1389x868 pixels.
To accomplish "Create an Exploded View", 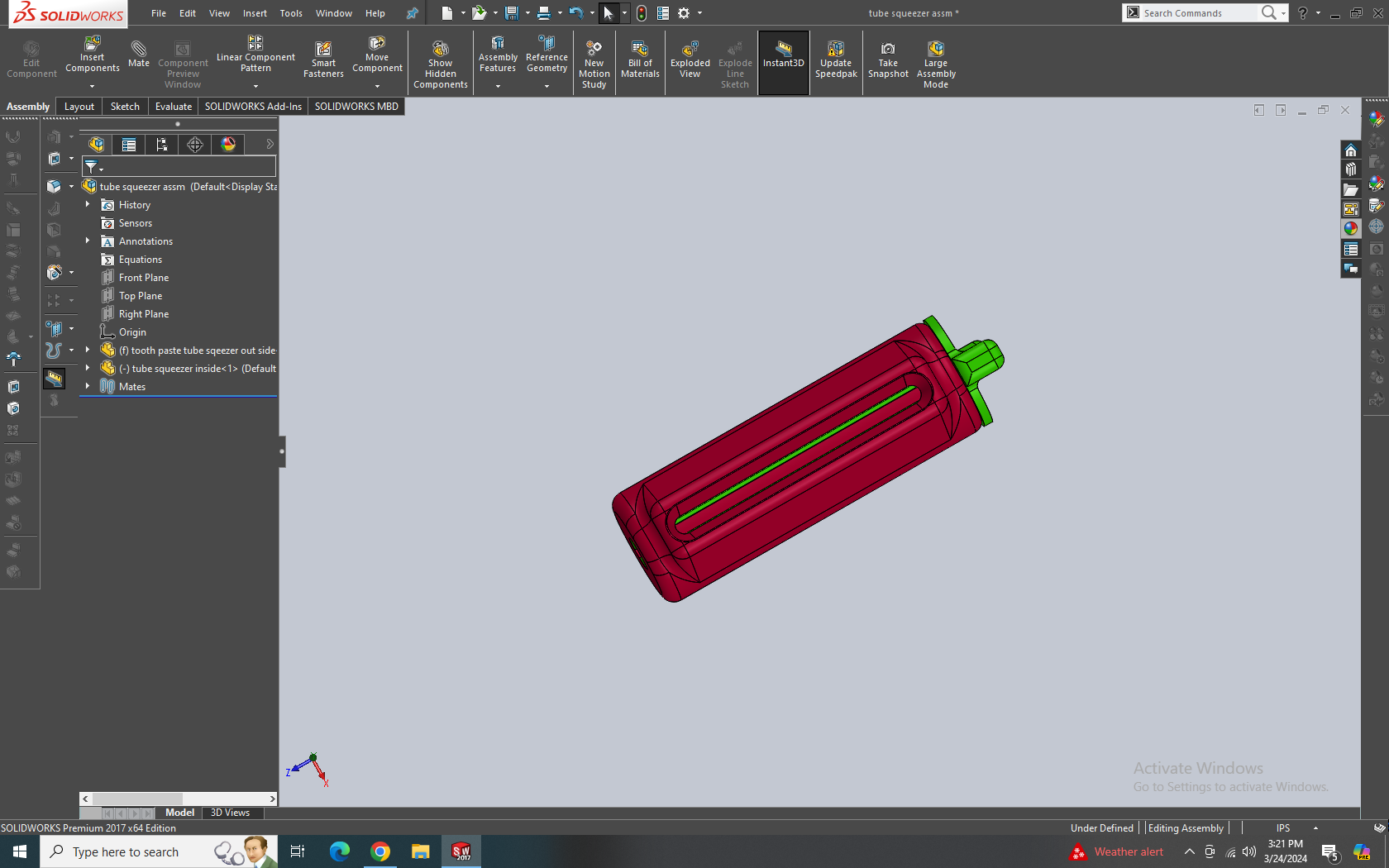I will [690, 60].
